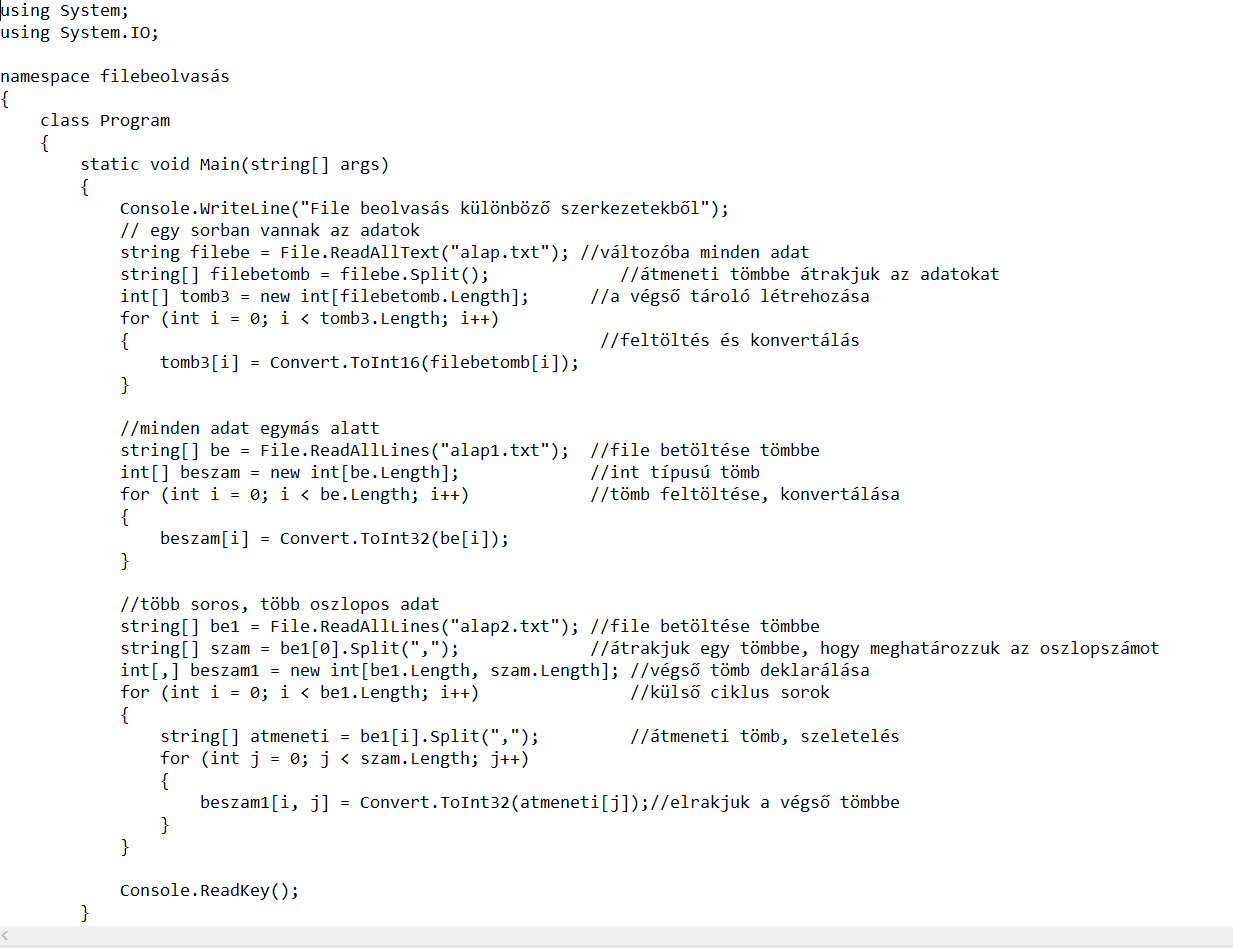Click the Console.ReadKey call
Viewport: 1233px width, 948px height.
tap(208, 890)
